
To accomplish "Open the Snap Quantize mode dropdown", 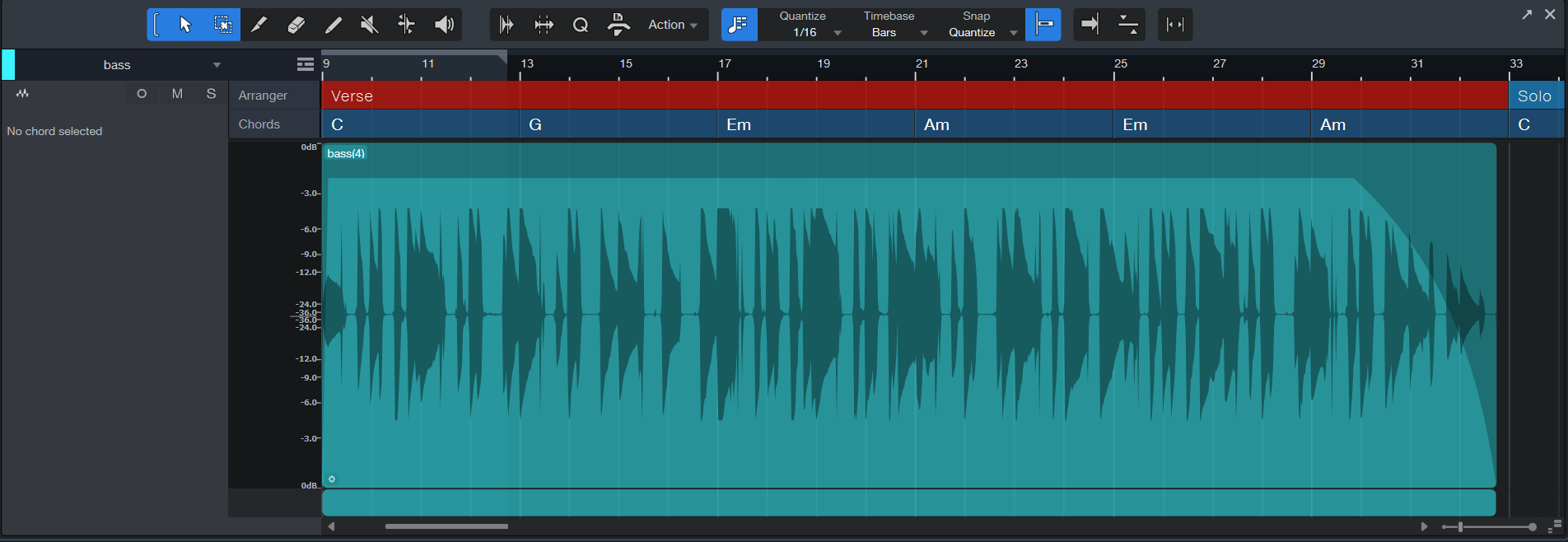I will [x=982, y=32].
